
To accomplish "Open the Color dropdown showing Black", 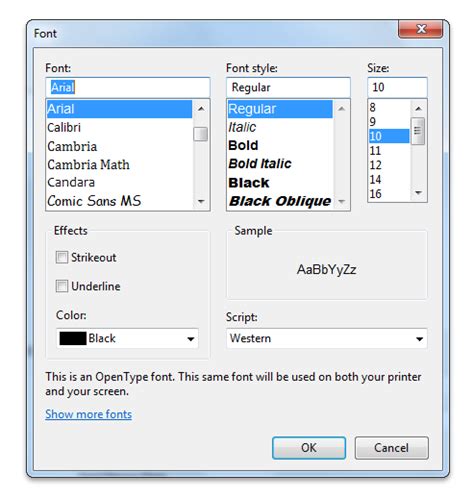I will click(127, 338).
